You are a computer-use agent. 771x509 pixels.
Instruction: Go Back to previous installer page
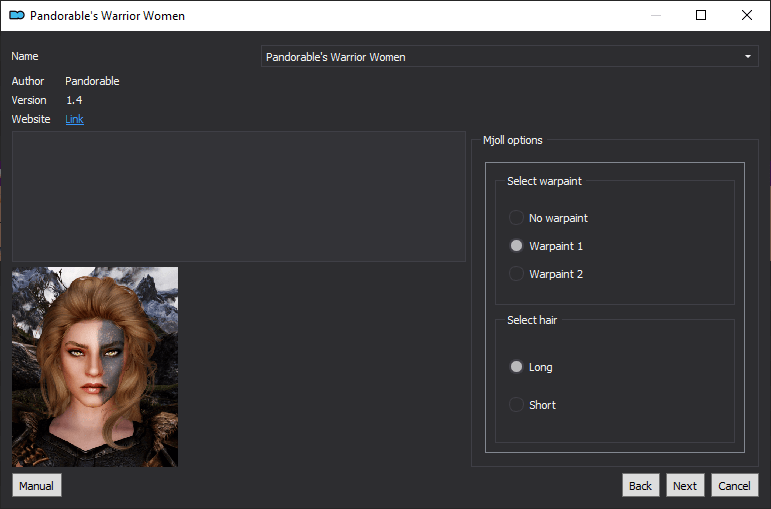(640, 485)
